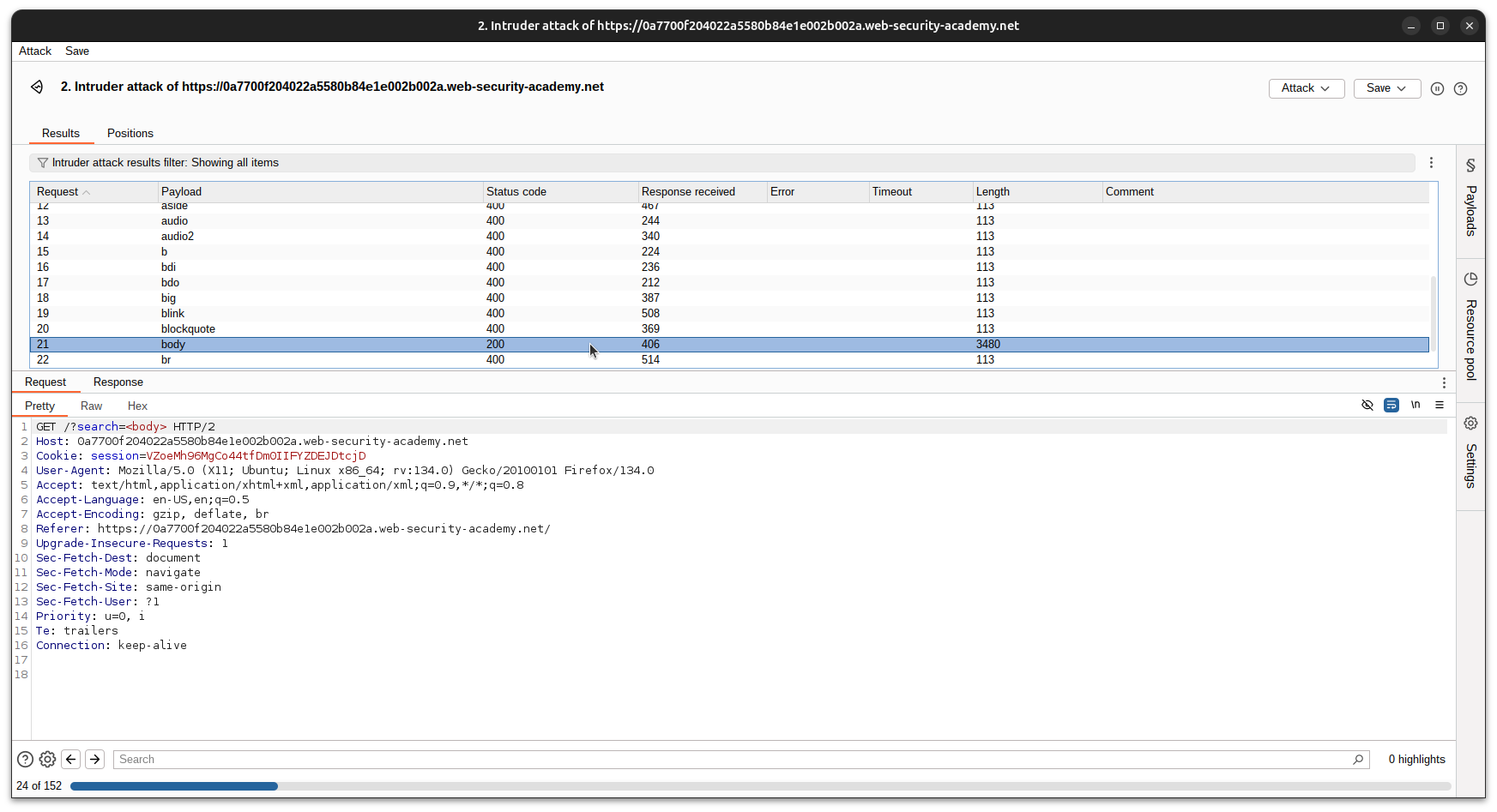
Task: Go to next search match arrow
Action: (x=95, y=759)
